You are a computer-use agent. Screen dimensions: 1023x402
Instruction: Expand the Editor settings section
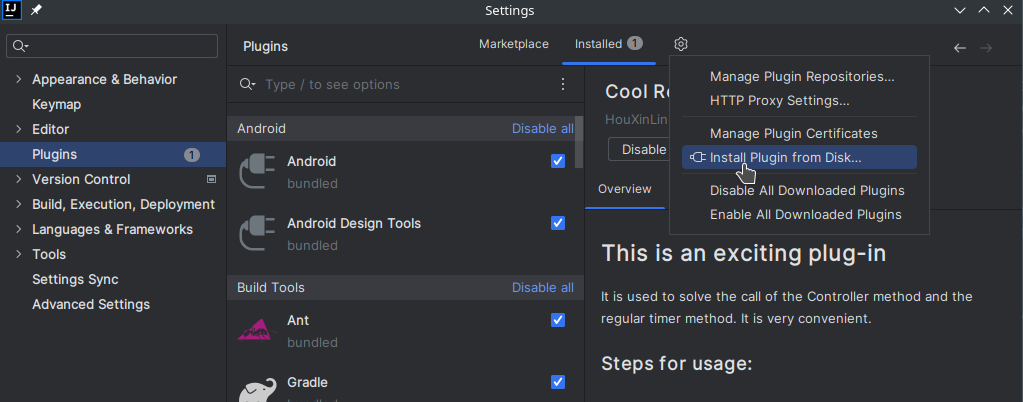(x=18, y=129)
